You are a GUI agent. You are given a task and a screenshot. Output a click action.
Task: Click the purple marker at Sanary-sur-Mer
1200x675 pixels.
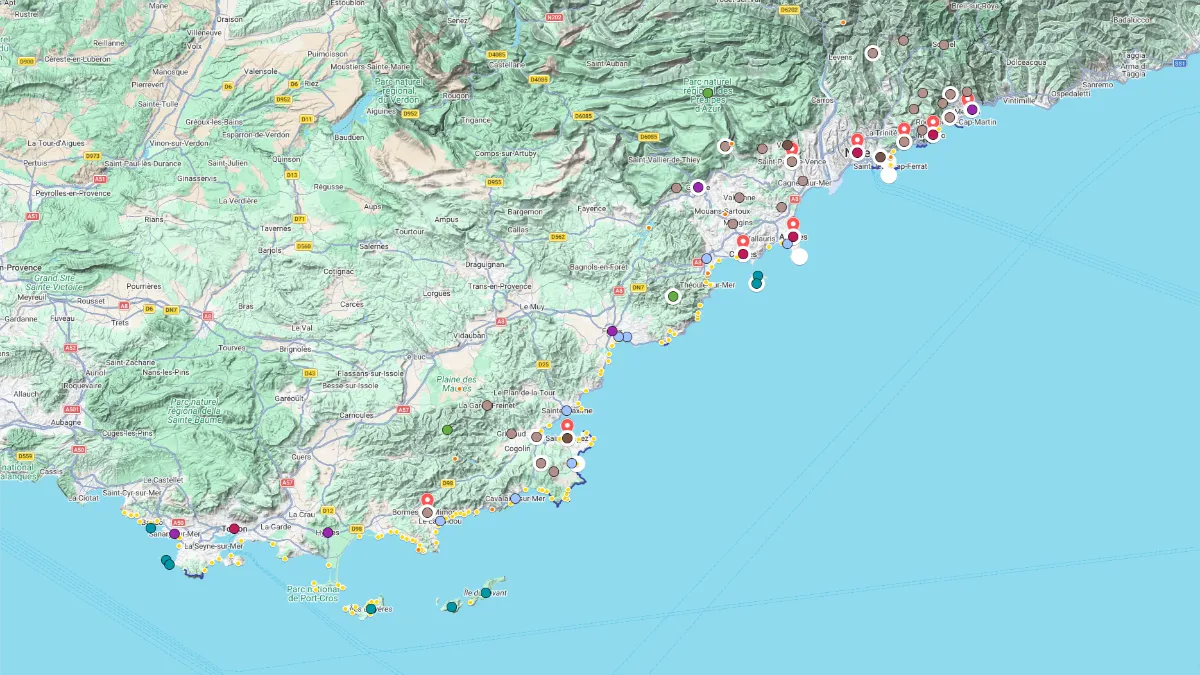coord(174,534)
